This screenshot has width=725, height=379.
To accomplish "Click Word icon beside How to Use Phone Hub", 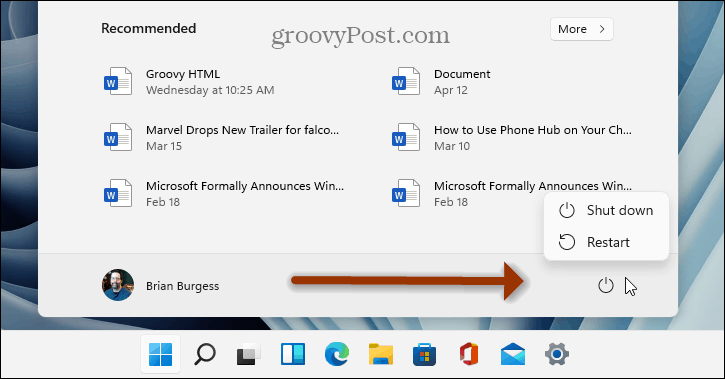I will [406, 137].
